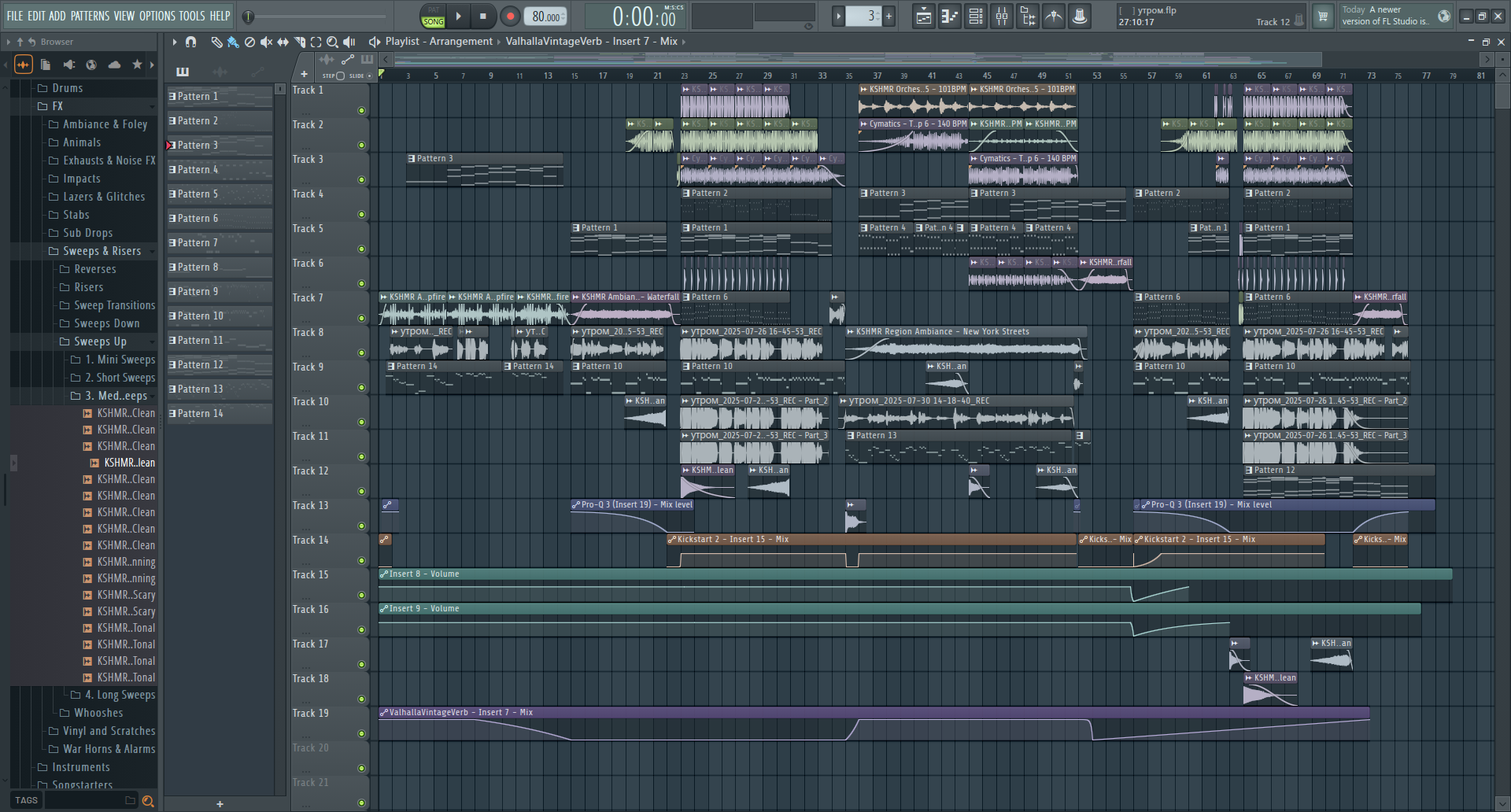Toggle mute light for Track 15

pyautogui.click(x=361, y=595)
